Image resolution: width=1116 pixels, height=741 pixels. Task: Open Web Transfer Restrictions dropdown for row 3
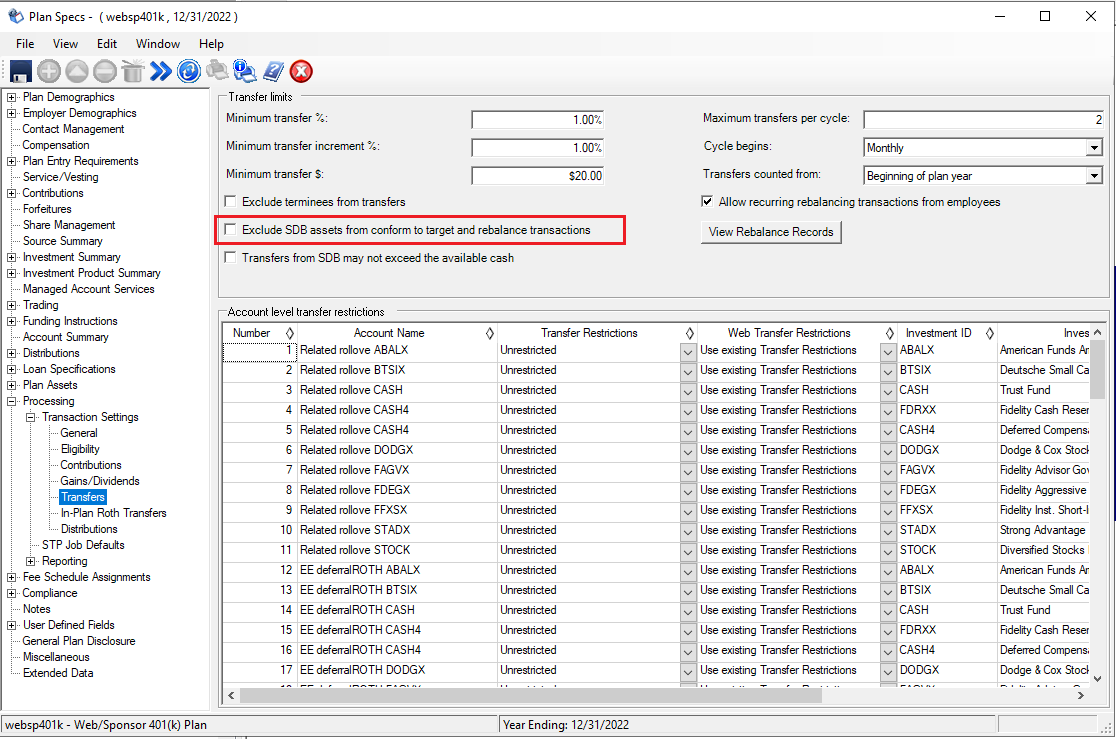point(888,391)
